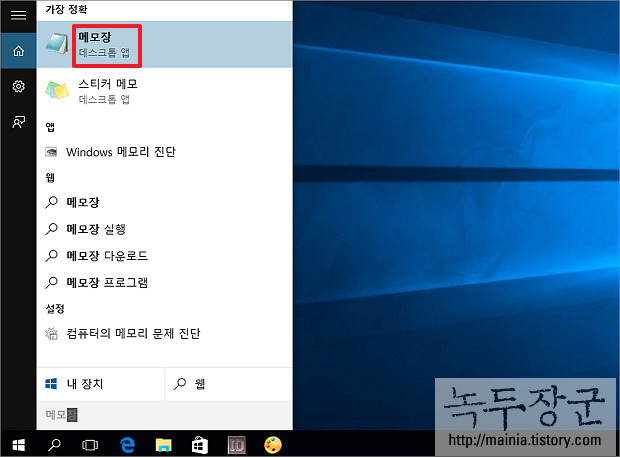The width and height of the screenshot is (620, 457).
Task: Switch to the 웹 search tab
Action: tap(229, 384)
